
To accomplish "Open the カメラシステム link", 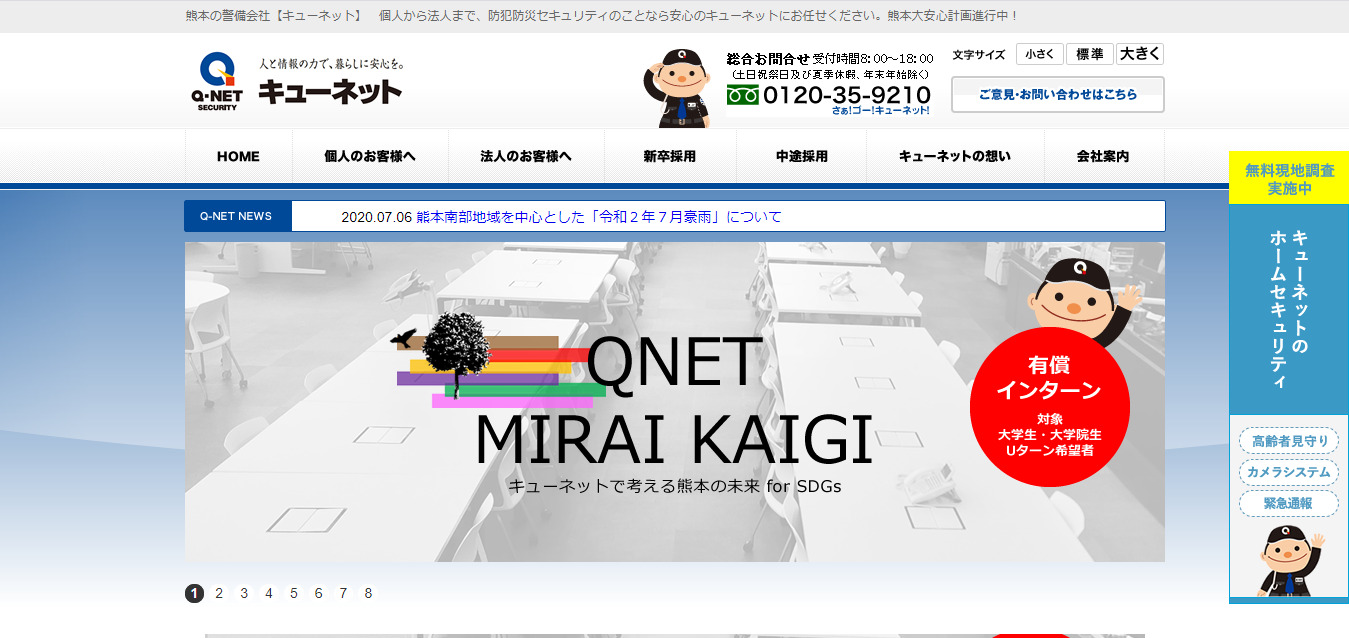I will coord(1289,472).
